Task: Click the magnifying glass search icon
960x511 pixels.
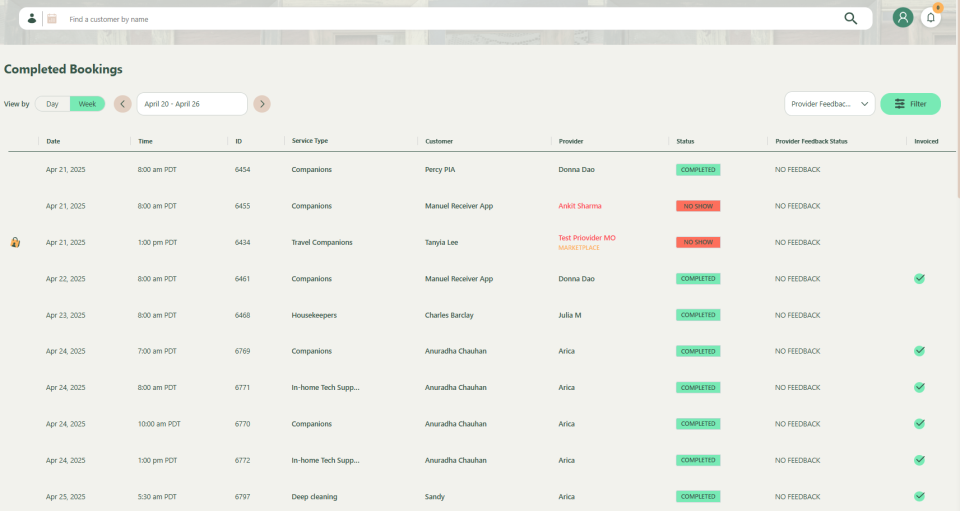Action: (851, 18)
